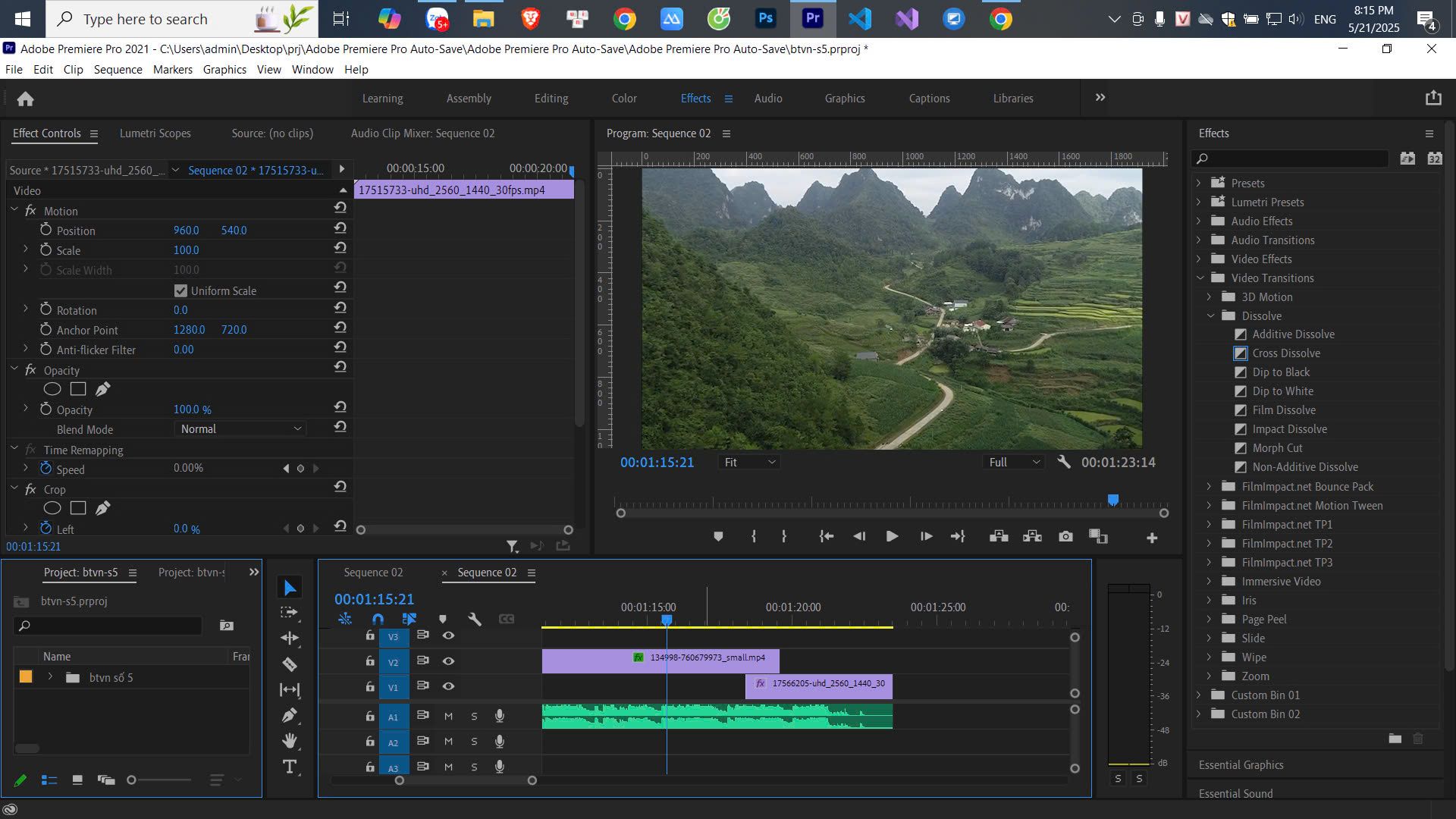1456x819 pixels.
Task: Select the Type tool
Action: click(290, 767)
